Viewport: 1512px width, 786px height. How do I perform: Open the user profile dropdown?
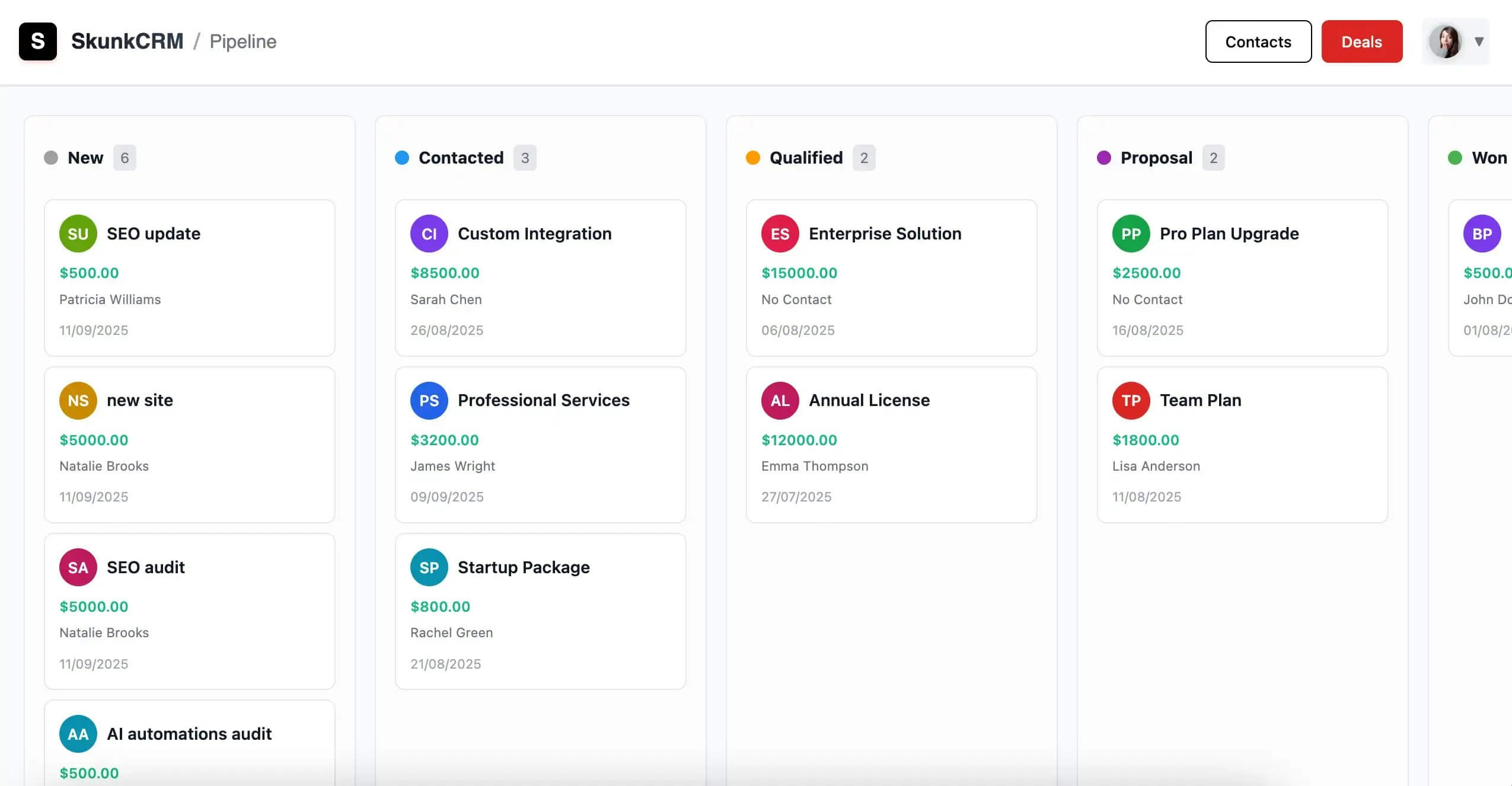[x=1477, y=41]
